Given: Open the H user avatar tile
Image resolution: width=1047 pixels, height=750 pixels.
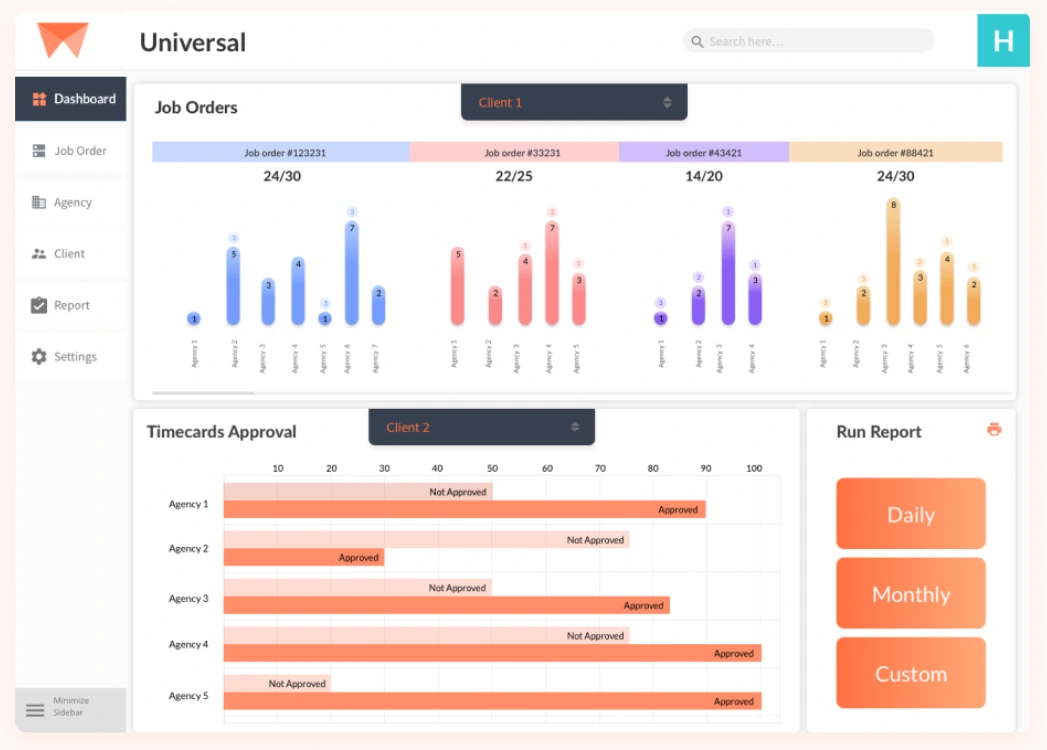Looking at the screenshot, I should (1003, 41).
